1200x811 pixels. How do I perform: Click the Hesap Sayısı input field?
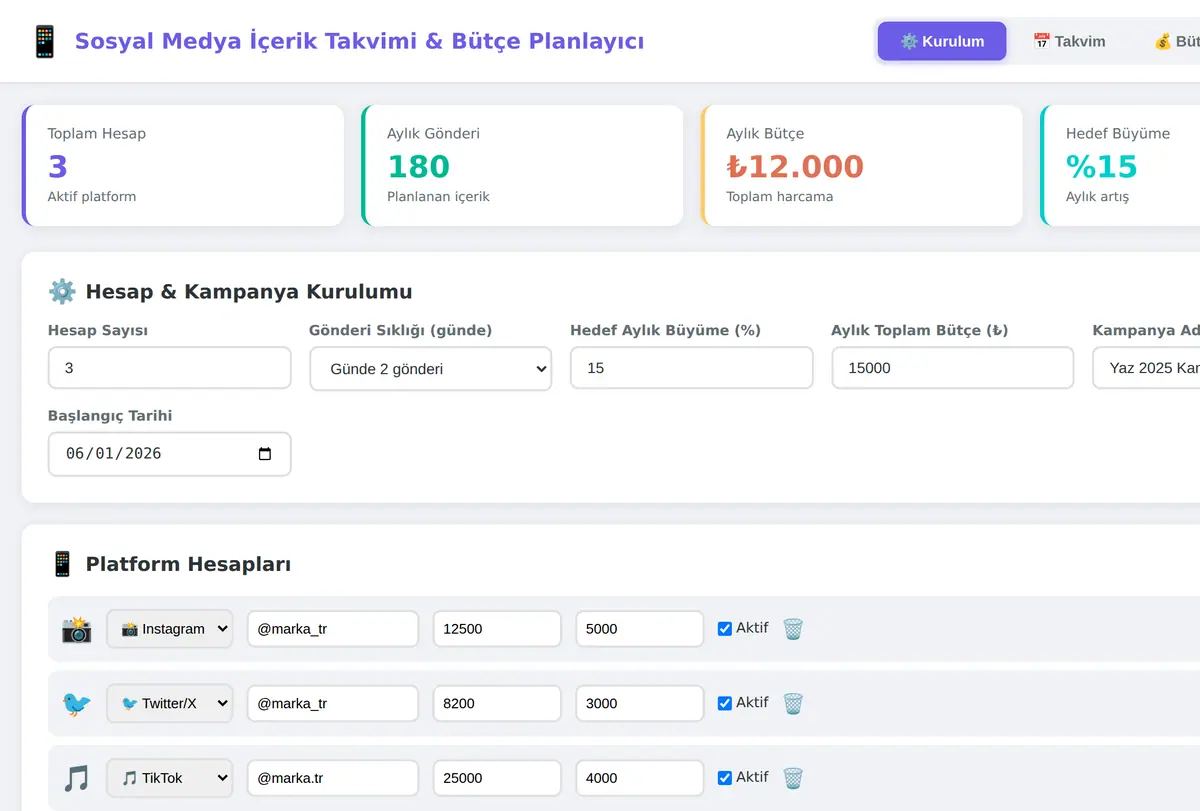(170, 368)
